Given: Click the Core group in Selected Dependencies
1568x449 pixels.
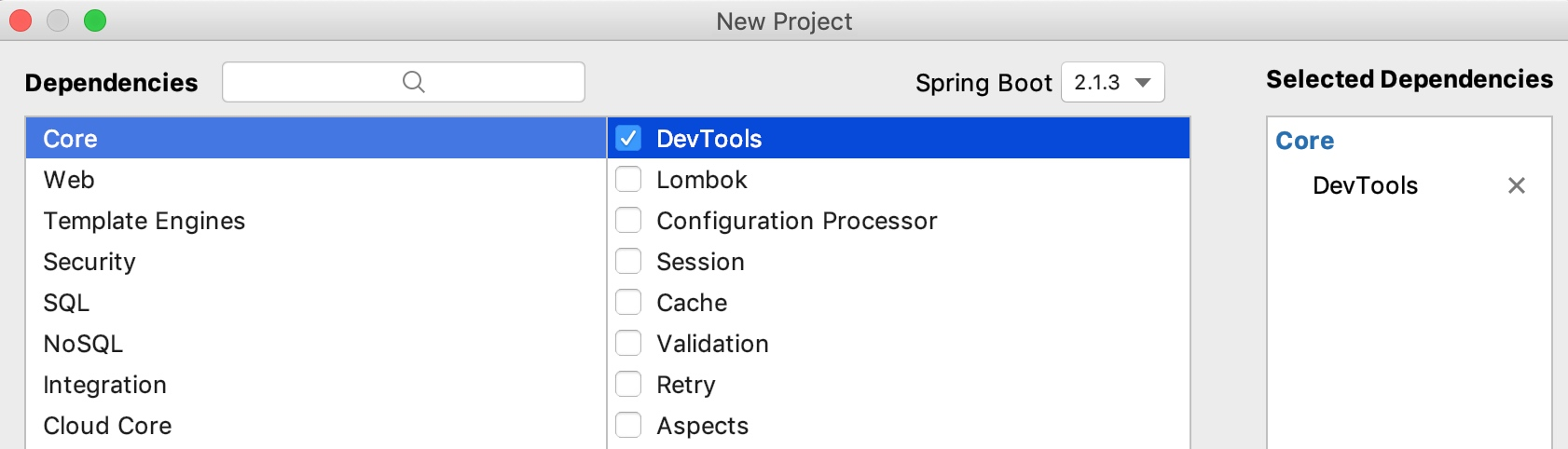Looking at the screenshot, I should coord(1304,141).
